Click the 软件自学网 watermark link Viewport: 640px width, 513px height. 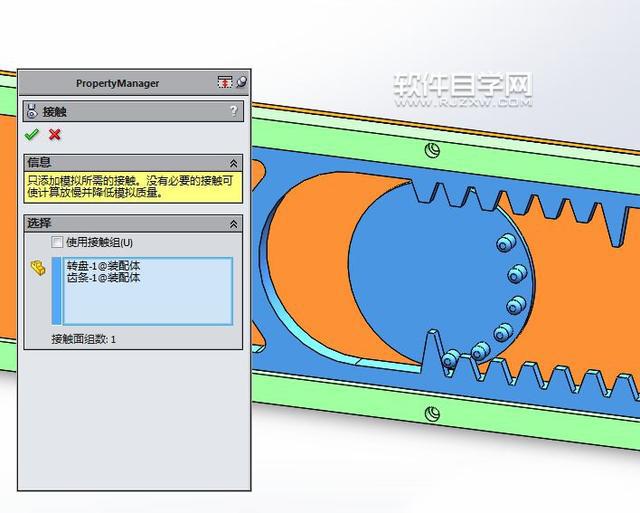point(461,88)
